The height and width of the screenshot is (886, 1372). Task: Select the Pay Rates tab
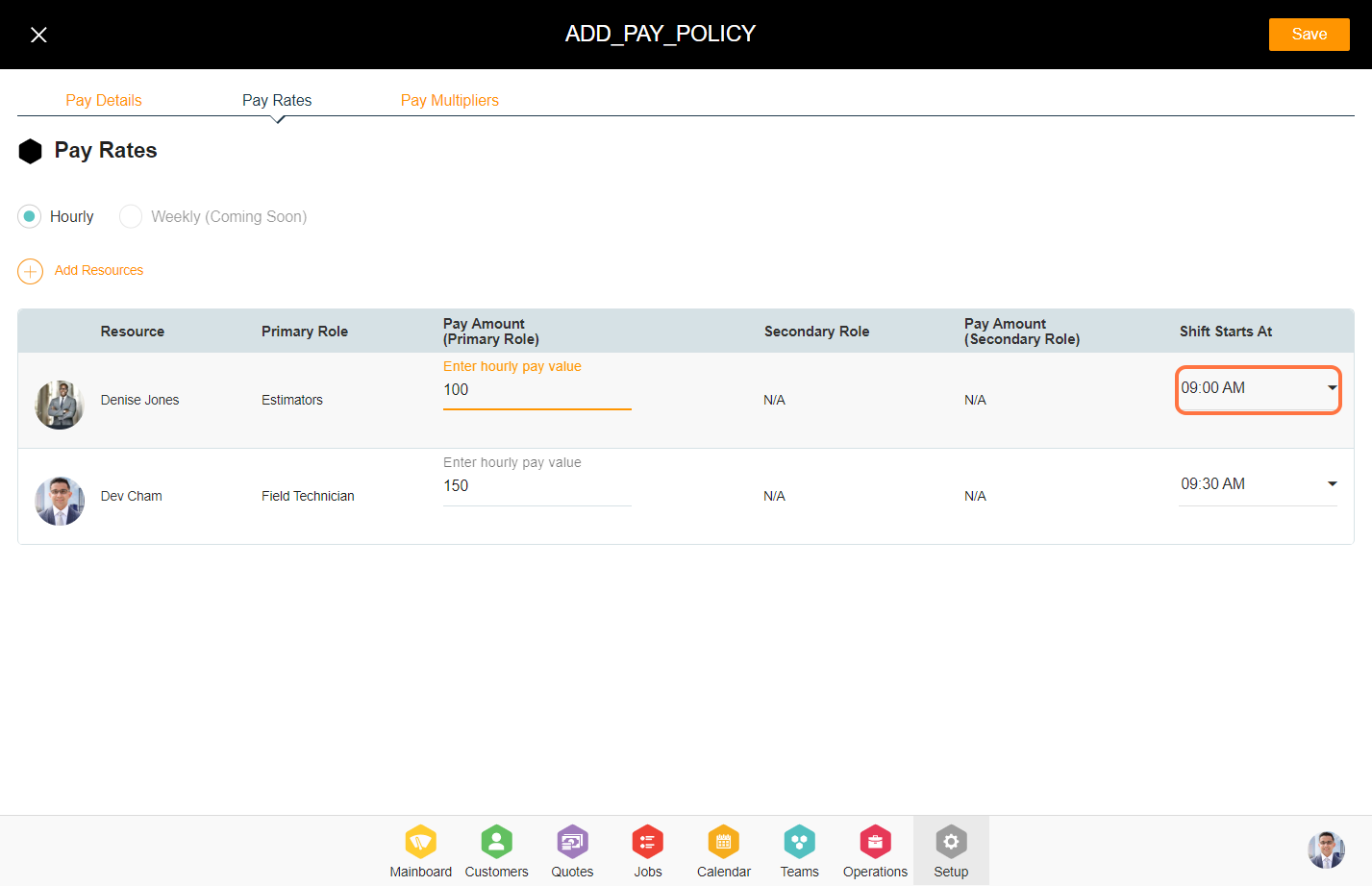tap(277, 100)
